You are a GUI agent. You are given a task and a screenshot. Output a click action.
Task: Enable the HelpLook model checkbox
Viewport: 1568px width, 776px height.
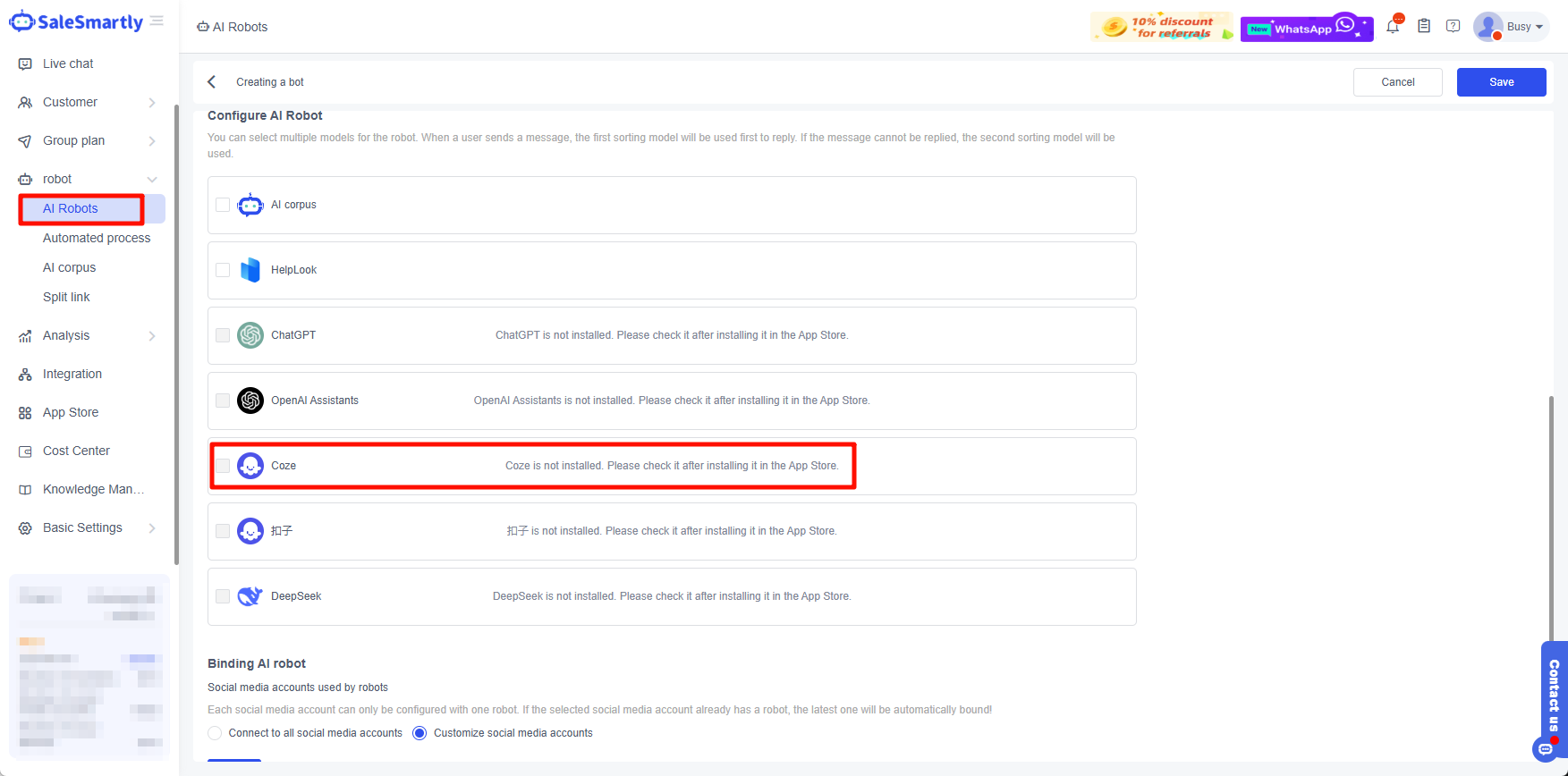pos(223,270)
